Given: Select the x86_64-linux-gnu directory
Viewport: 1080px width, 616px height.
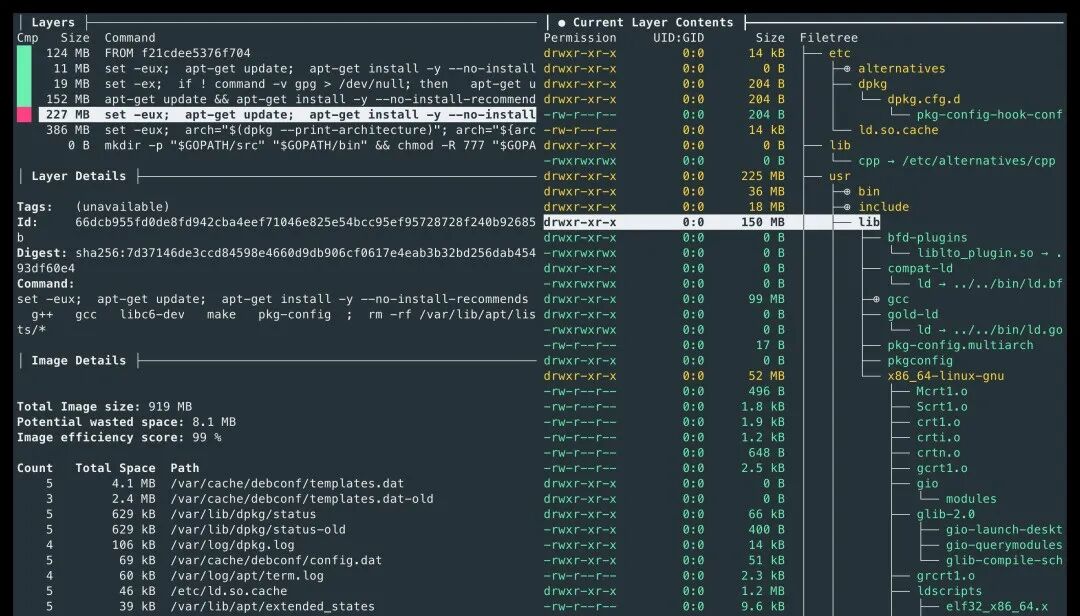Looking at the screenshot, I should [946, 376].
